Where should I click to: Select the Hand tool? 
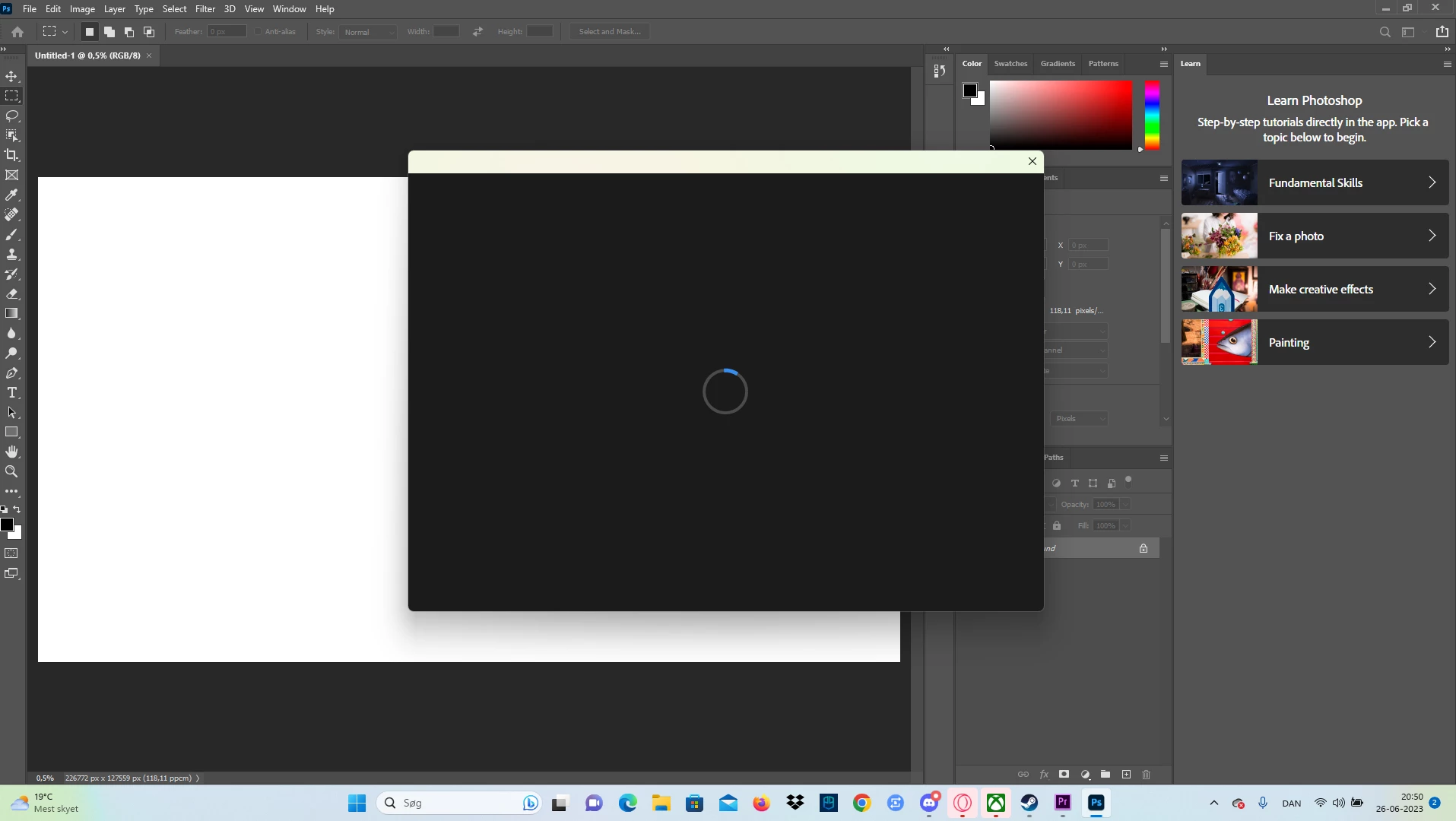[11, 452]
